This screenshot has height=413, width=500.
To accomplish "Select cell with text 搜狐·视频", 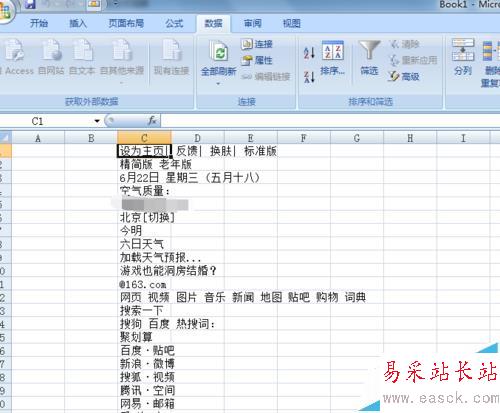I will 144,377.
